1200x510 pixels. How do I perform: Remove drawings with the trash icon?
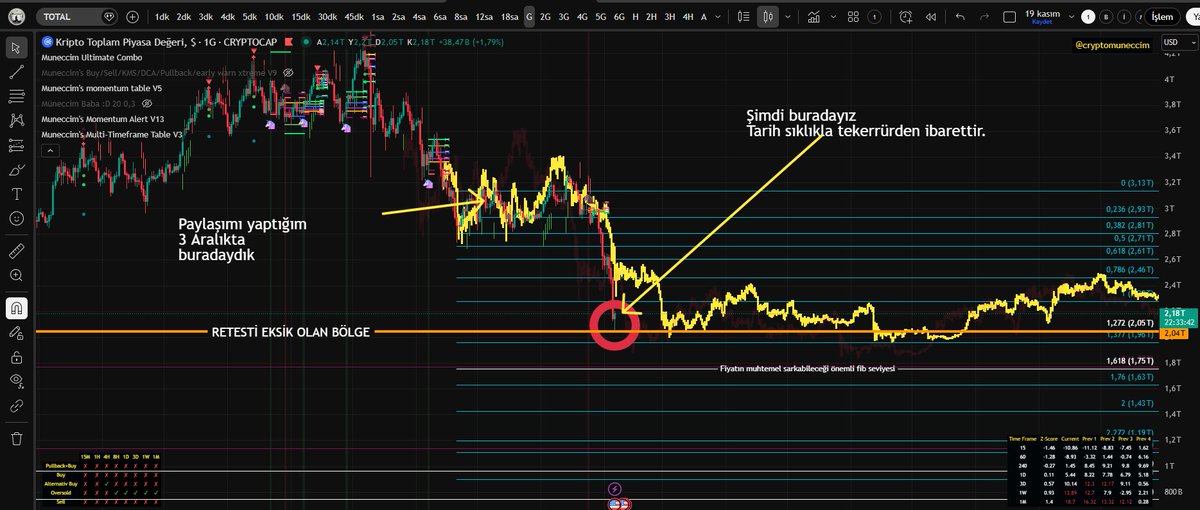pos(16,438)
